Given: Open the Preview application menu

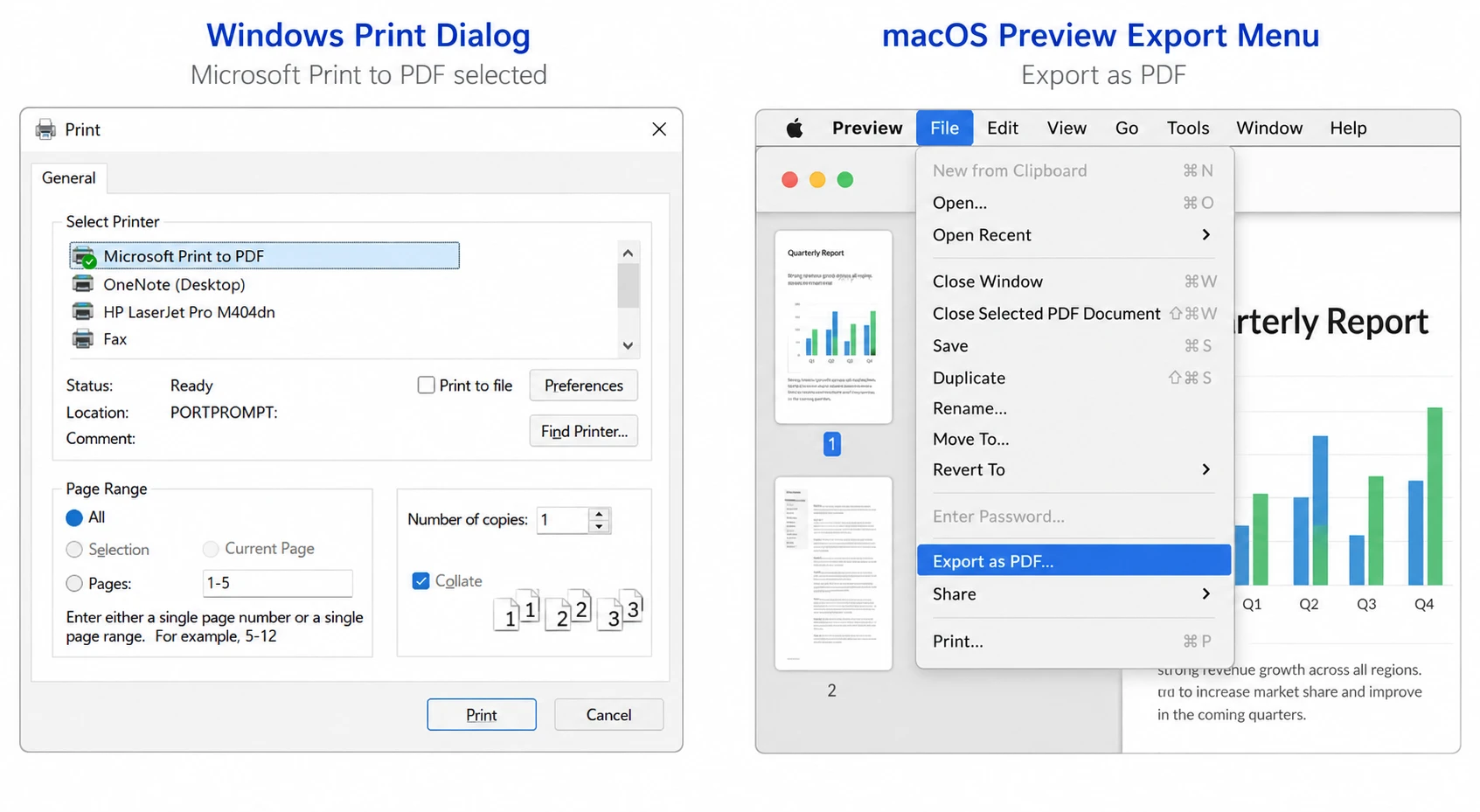Looking at the screenshot, I should [867, 128].
